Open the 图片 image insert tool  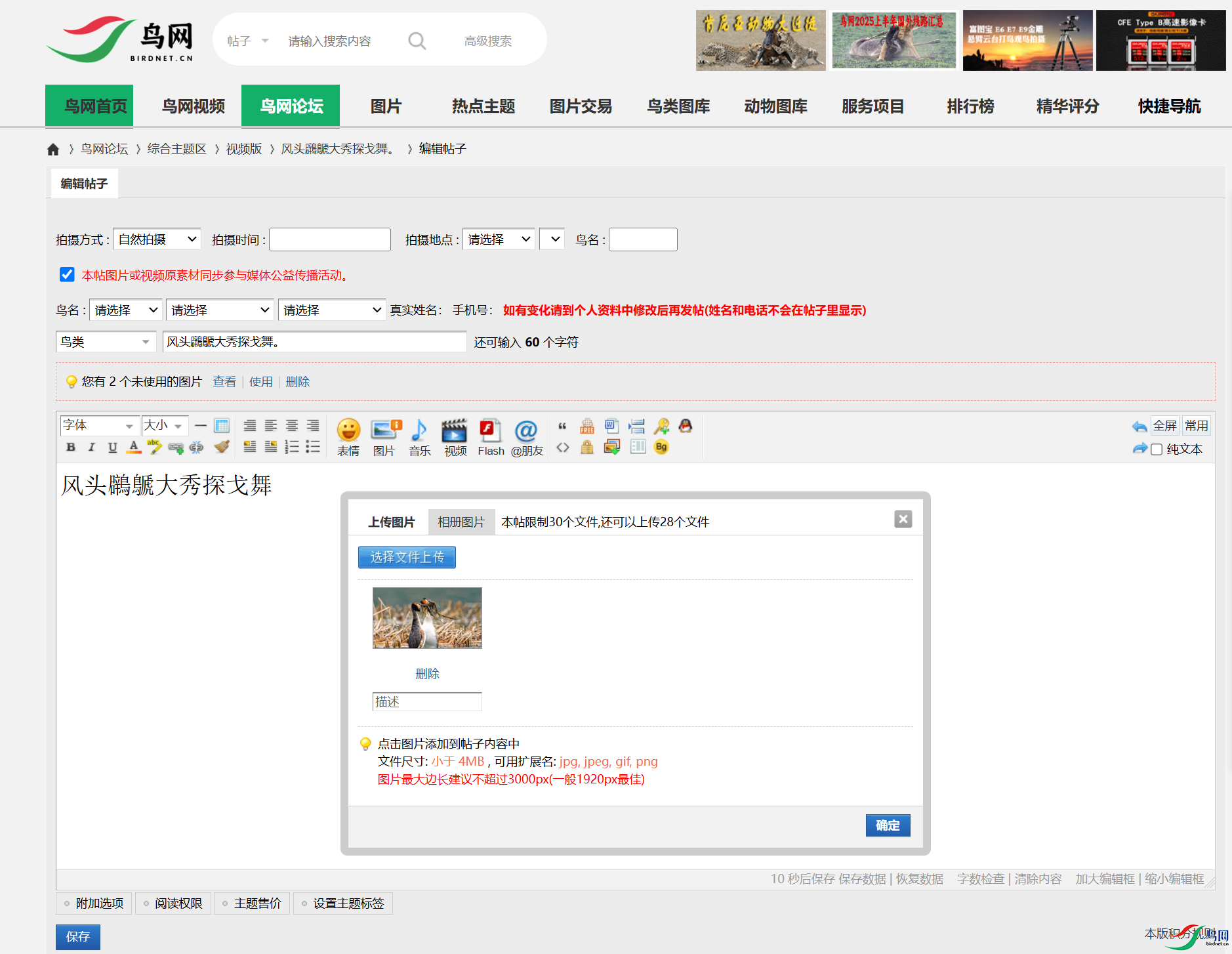coord(384,438)
